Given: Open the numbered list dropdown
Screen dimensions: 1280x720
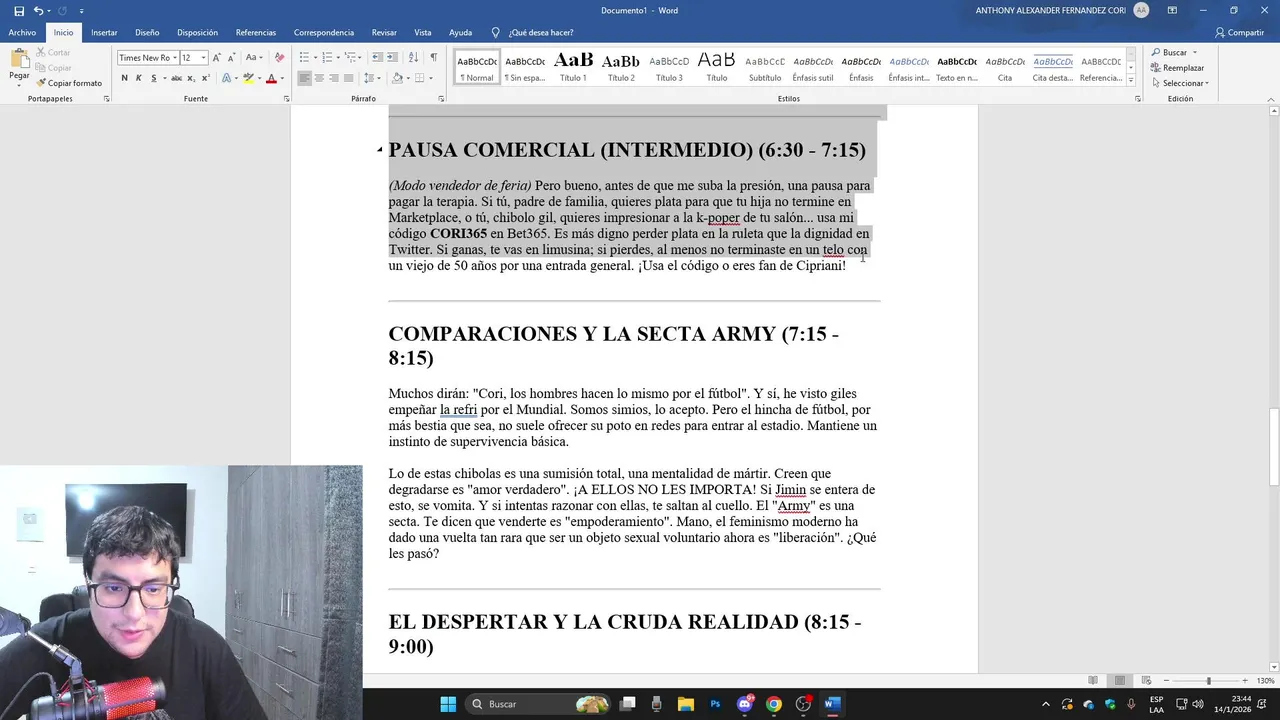Looking at the screenshot, I should point(339,57).
